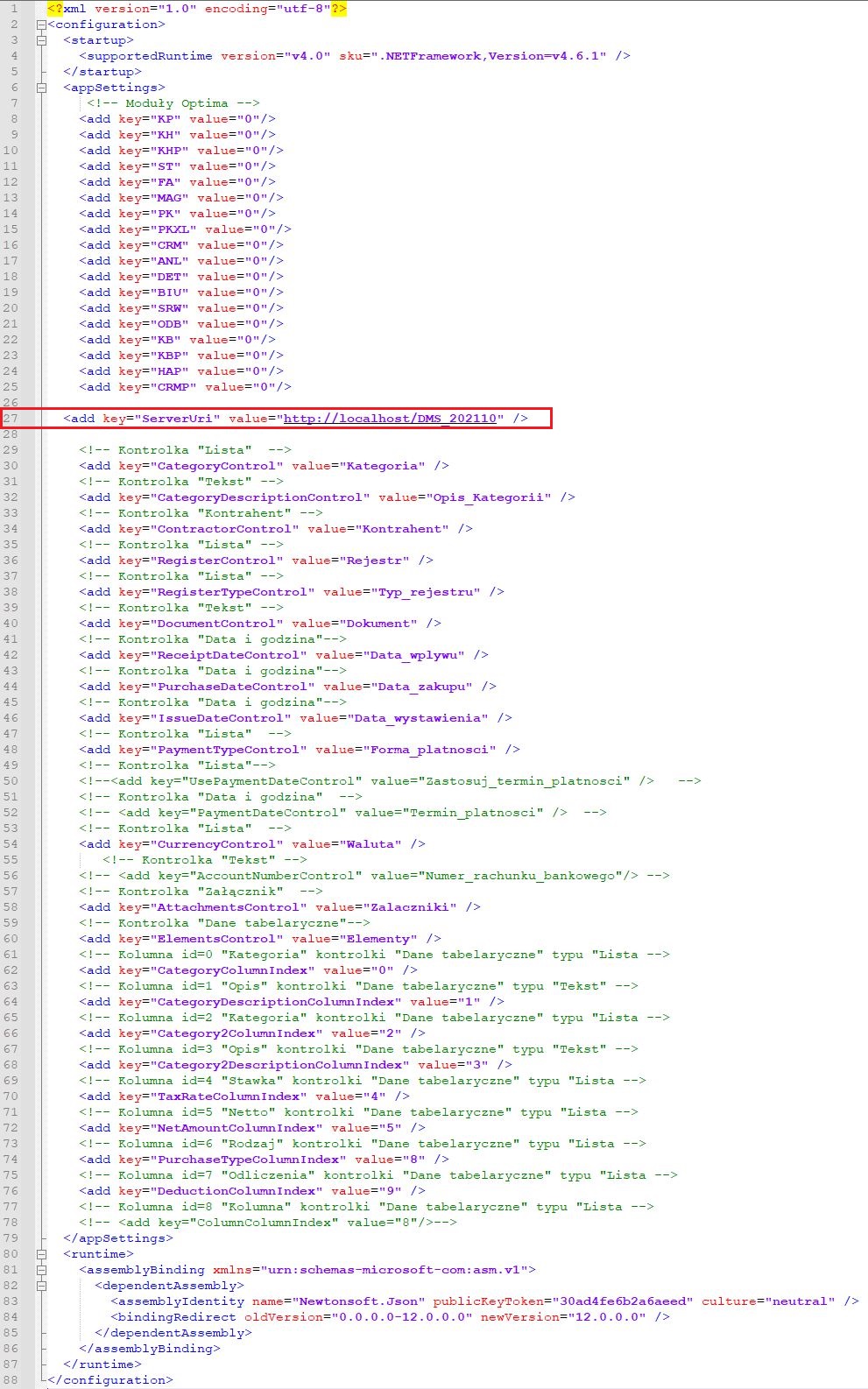Click the "ContractorControl" key text

225,529
